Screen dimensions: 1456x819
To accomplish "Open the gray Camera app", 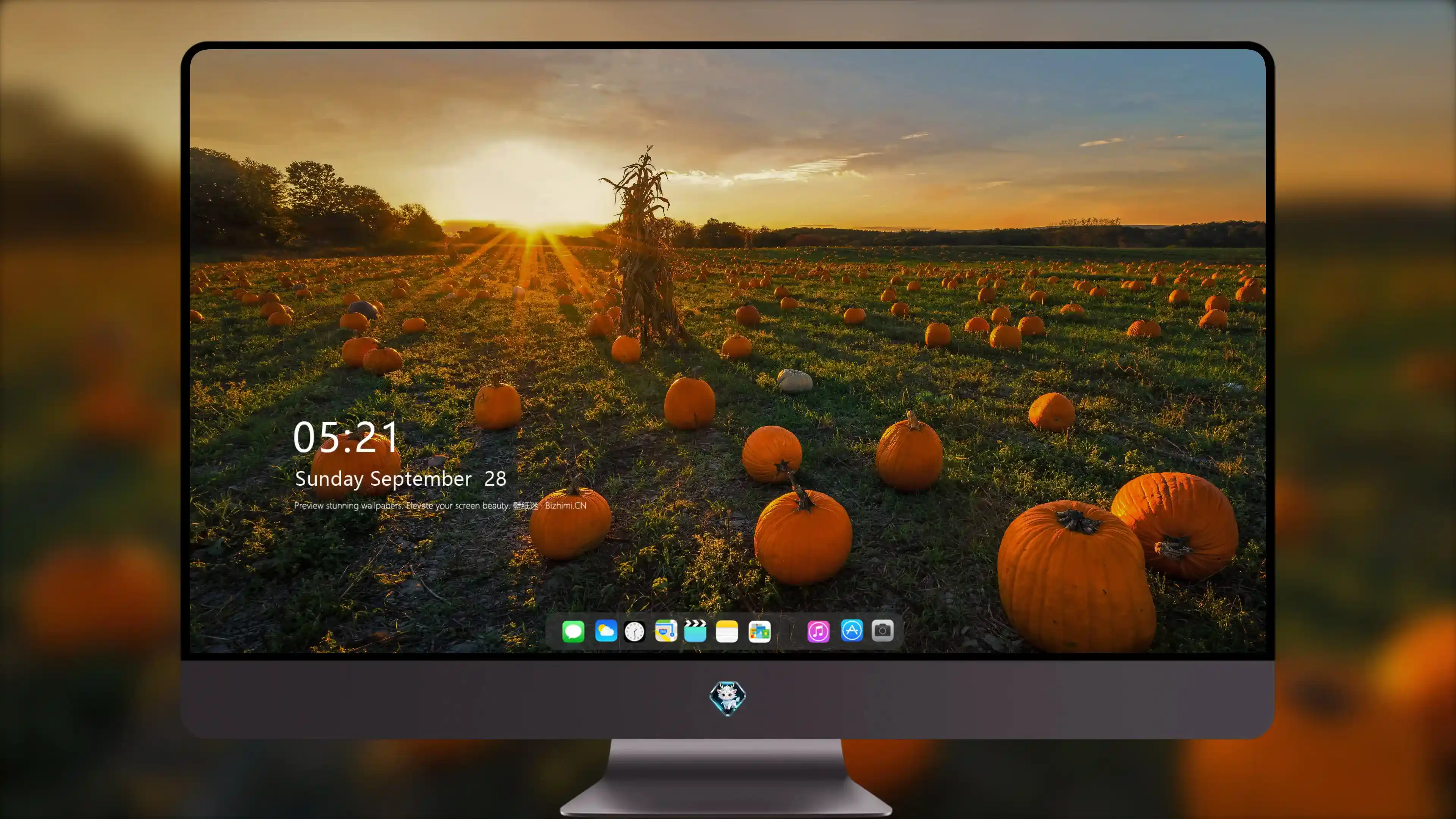I will pyautogui.click(x=882, y=630).
